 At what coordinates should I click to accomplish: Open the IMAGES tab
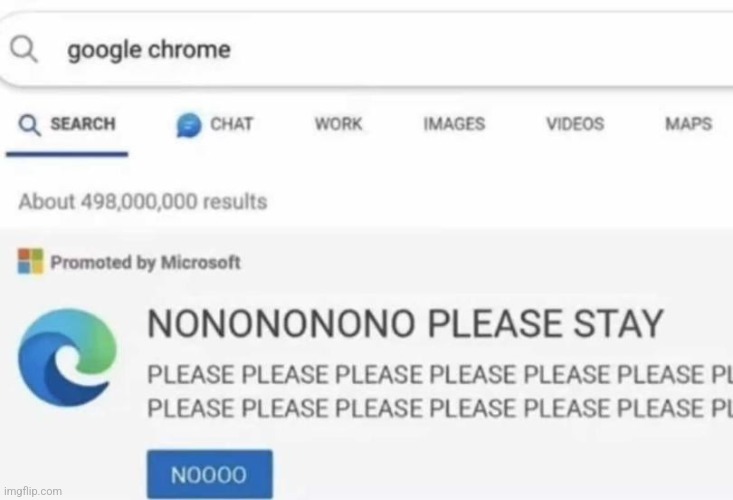click(454, 124)
